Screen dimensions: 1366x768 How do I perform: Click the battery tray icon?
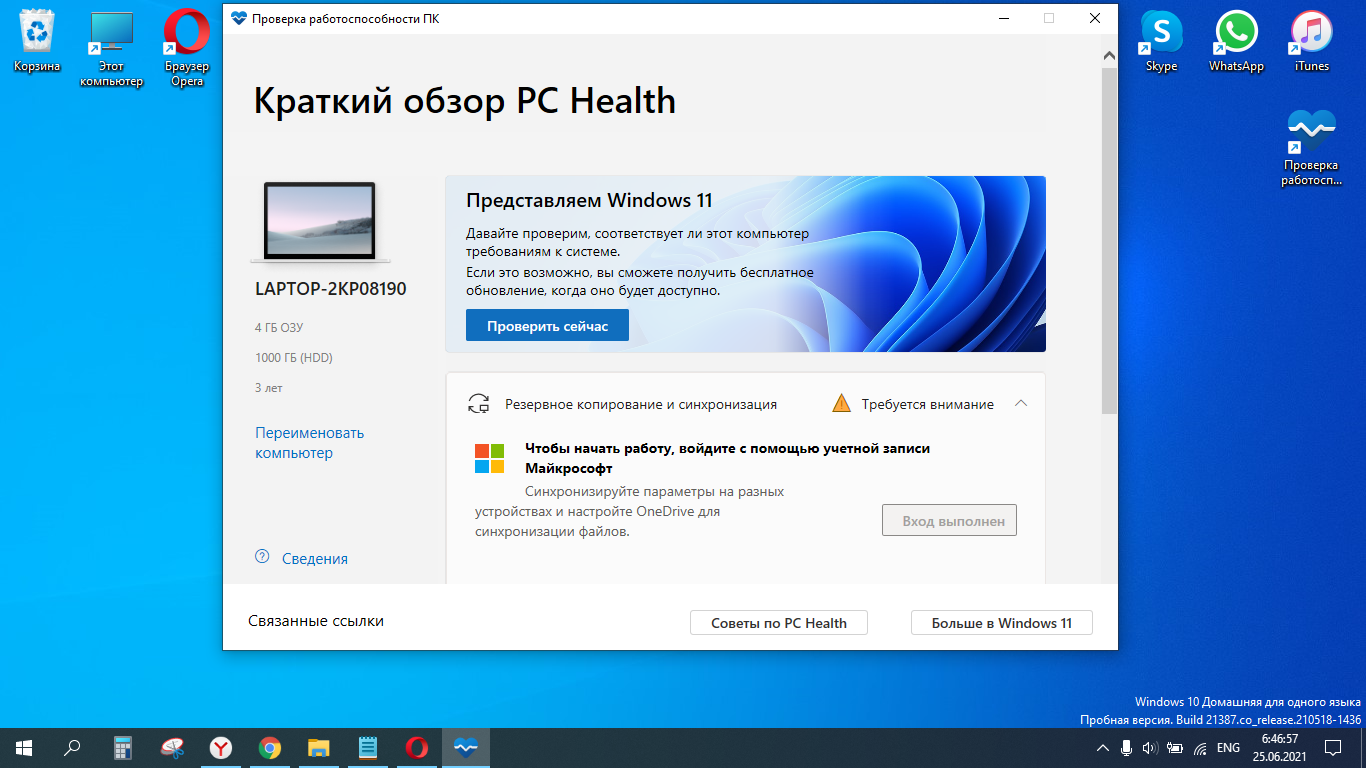point(1174,747)
